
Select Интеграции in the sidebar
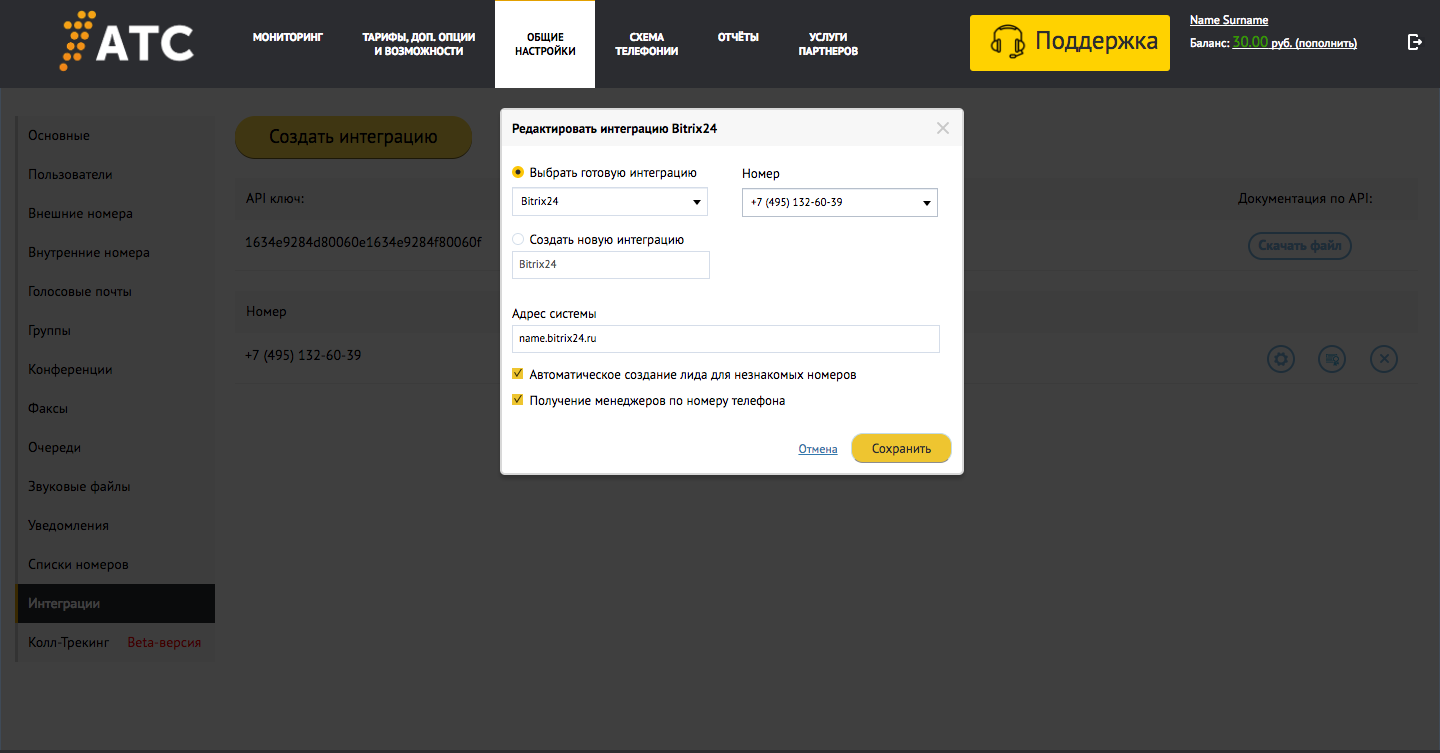[x=116, y=603]
